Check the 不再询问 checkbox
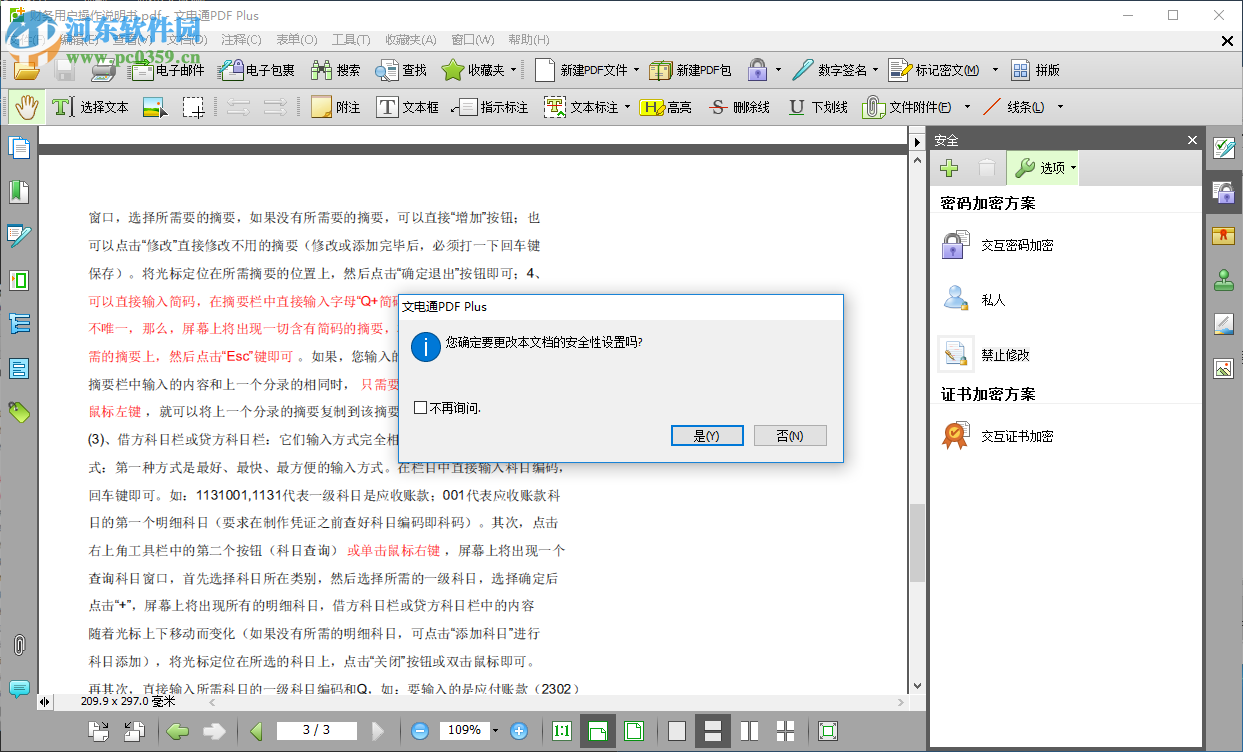The image size is (1243, 752). 420,407
